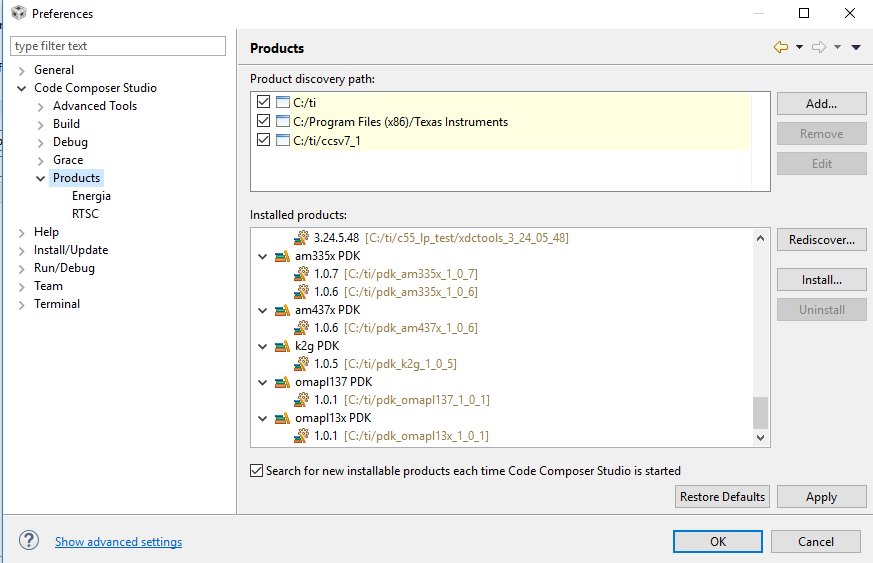The height and width of the screenshot is (563, 873).
Task: Click the omapl137 PDK 1.0.1 version icon
Action: point(301,399)
